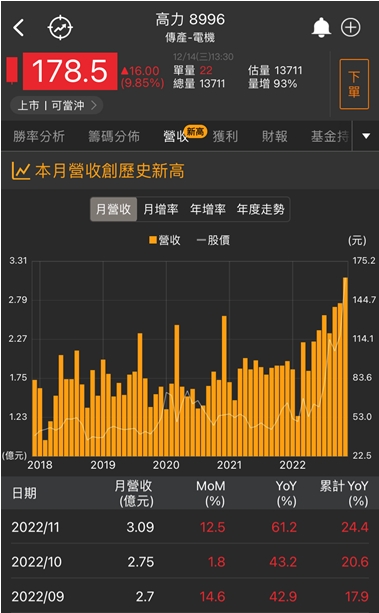Add stock to watchlist with plus icon
The image size is (379, 613).
(x=350, y=28)
